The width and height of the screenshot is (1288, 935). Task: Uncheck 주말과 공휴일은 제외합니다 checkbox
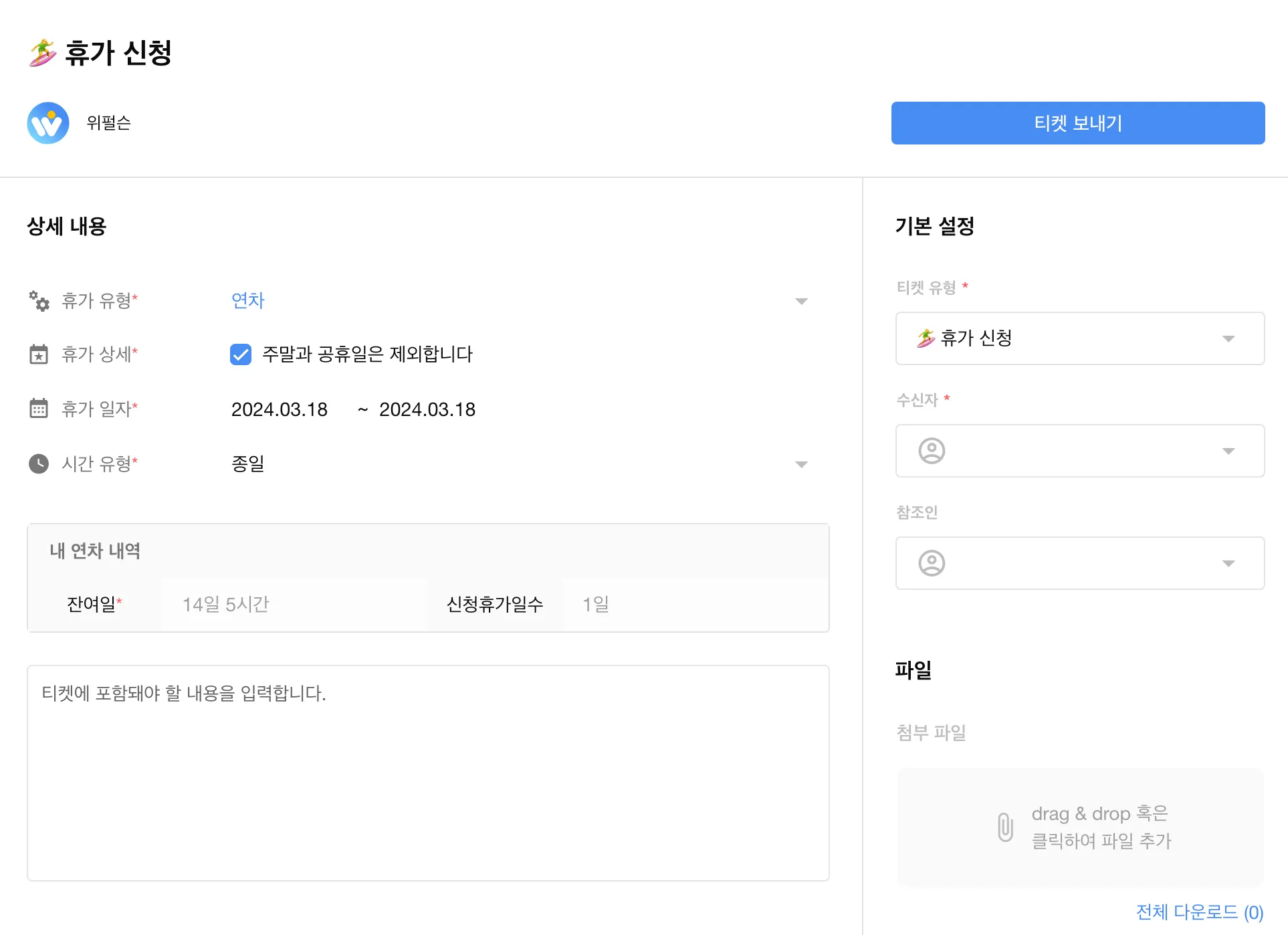point(241,354)
